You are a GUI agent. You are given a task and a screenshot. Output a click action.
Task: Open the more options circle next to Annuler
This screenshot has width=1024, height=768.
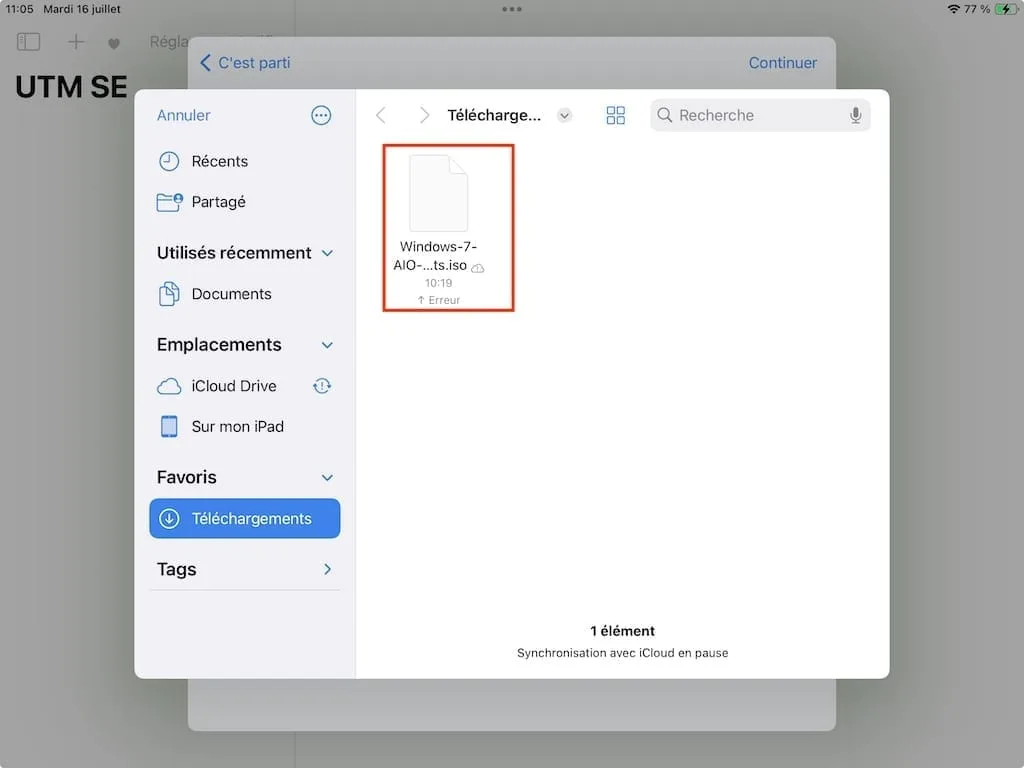click(x=321, y=114)
